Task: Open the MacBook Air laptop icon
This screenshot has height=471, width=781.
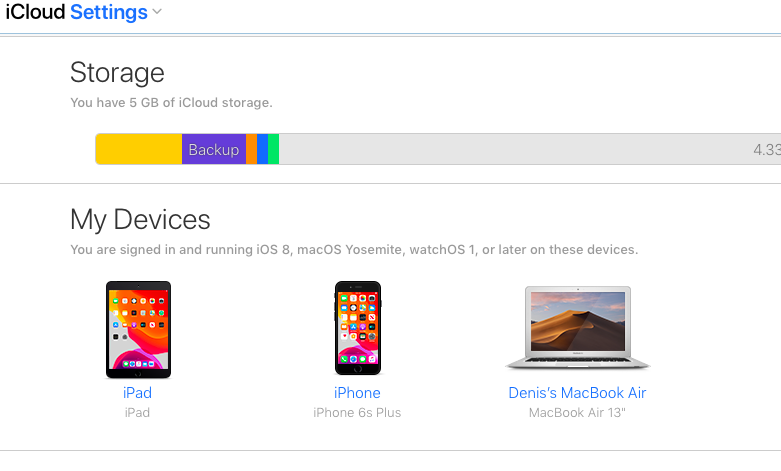Action: [578, 328]
